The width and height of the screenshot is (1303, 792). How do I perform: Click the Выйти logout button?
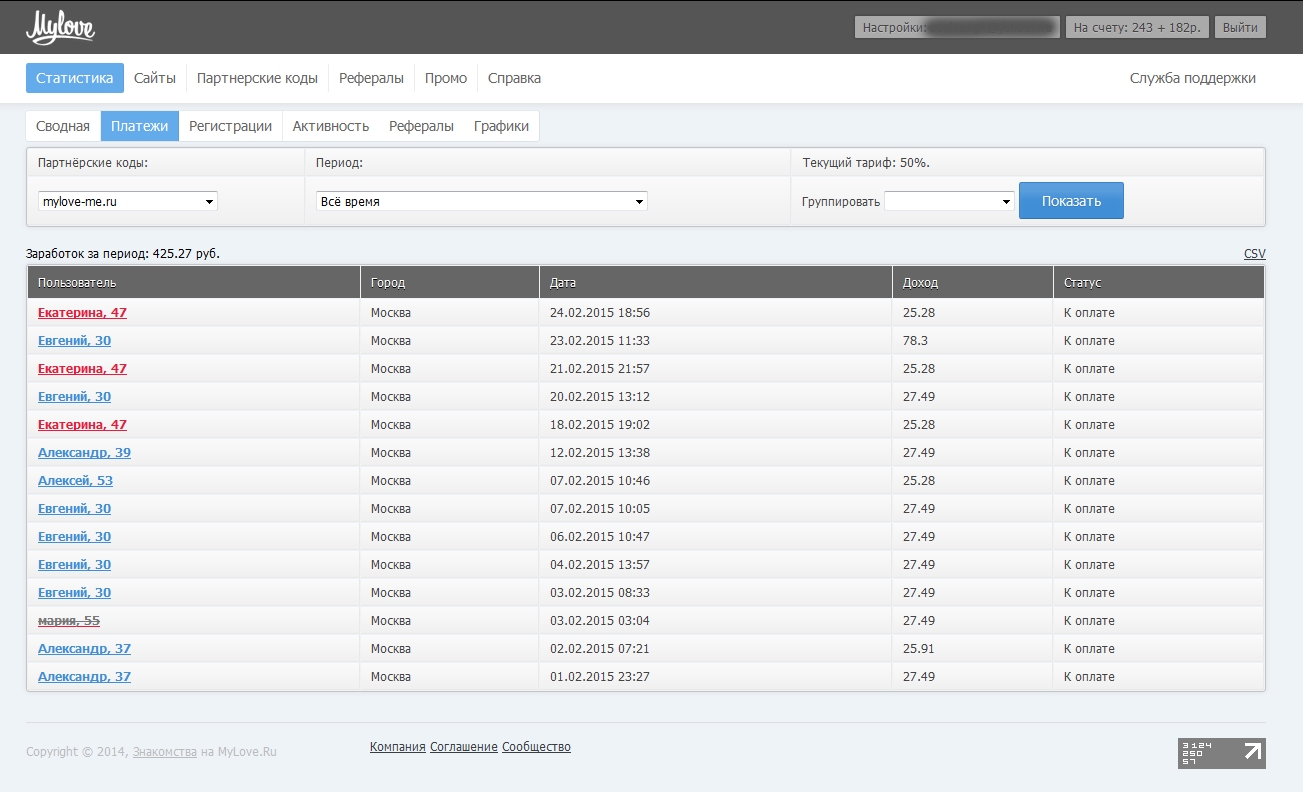pyautogui.click(x=1240, y=27)
